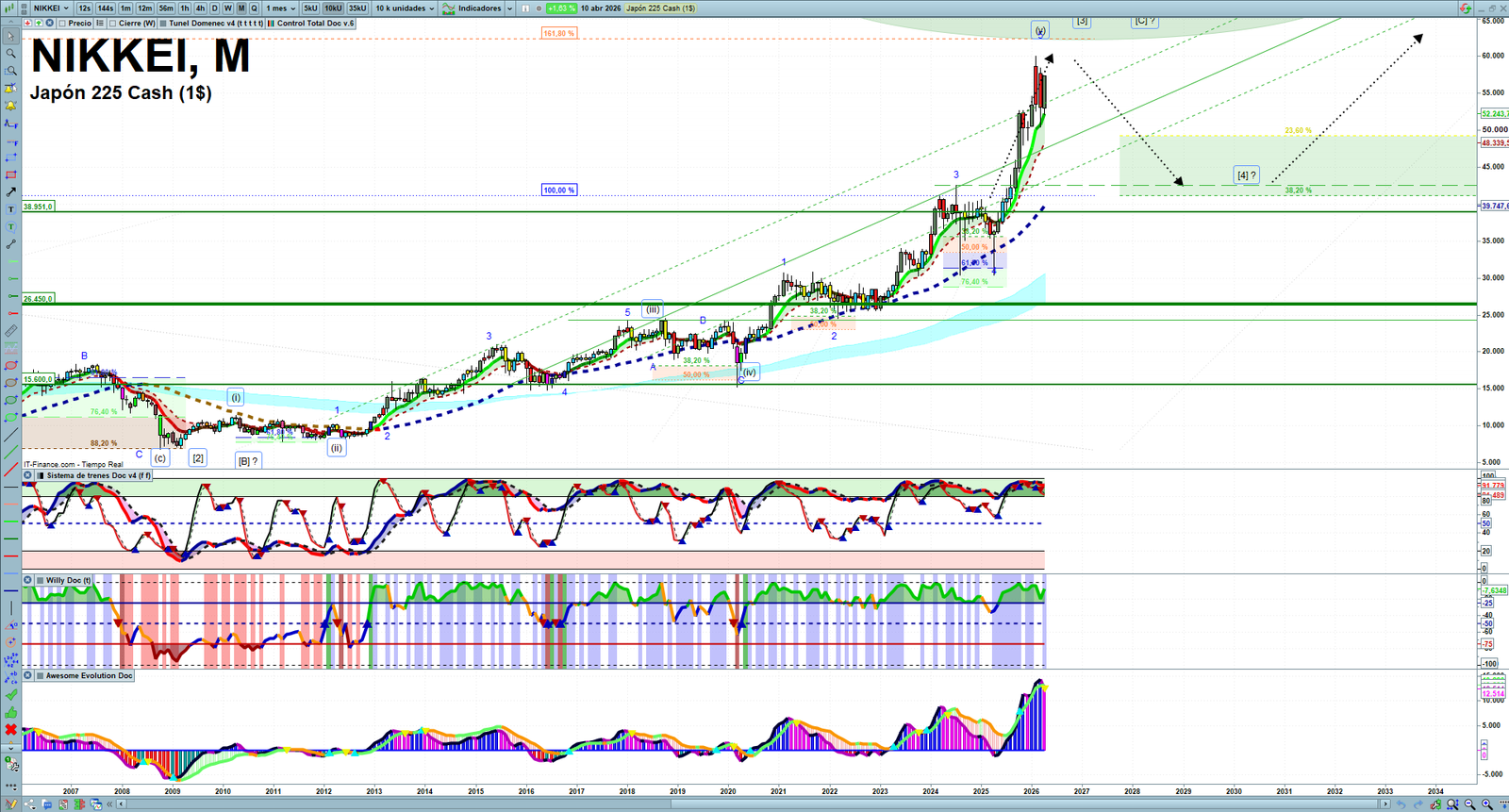Collapse the indicator bar with chevron
The height and width of the screenshot is (812, 1509).
point(11,24)
